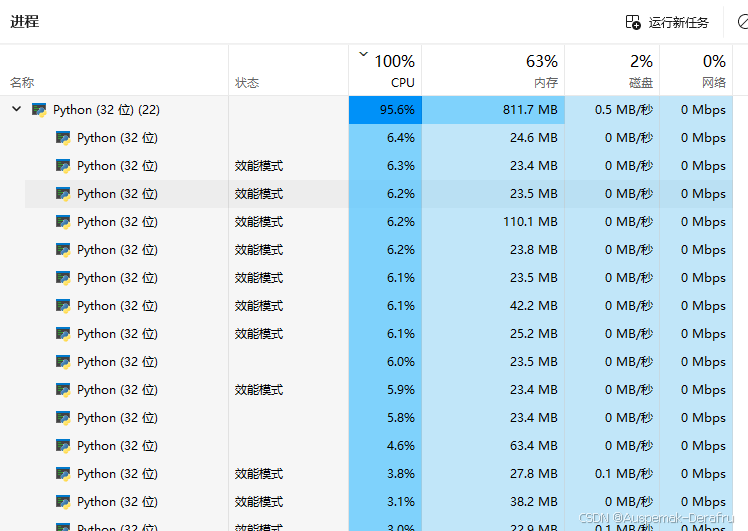Click the Run new task icon
Screen dimensions: 748x531
point(633,22)
